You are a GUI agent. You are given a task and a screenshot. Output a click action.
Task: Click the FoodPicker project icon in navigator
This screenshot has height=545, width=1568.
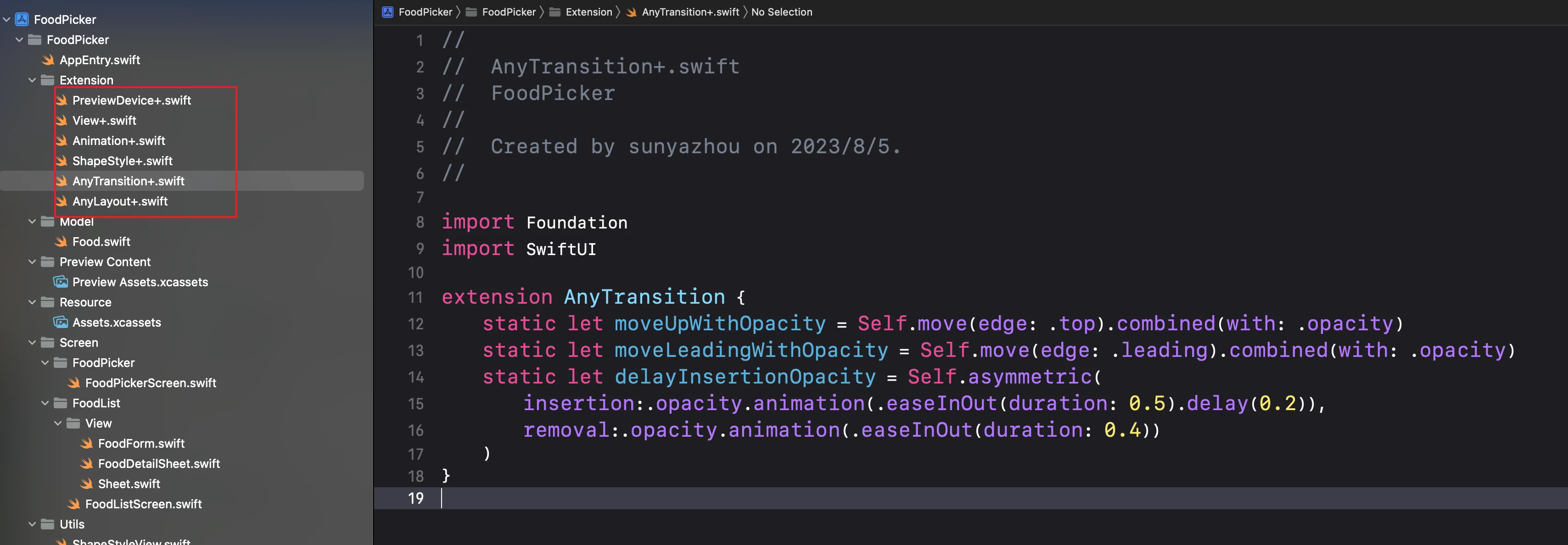click(x=22, y=19)
